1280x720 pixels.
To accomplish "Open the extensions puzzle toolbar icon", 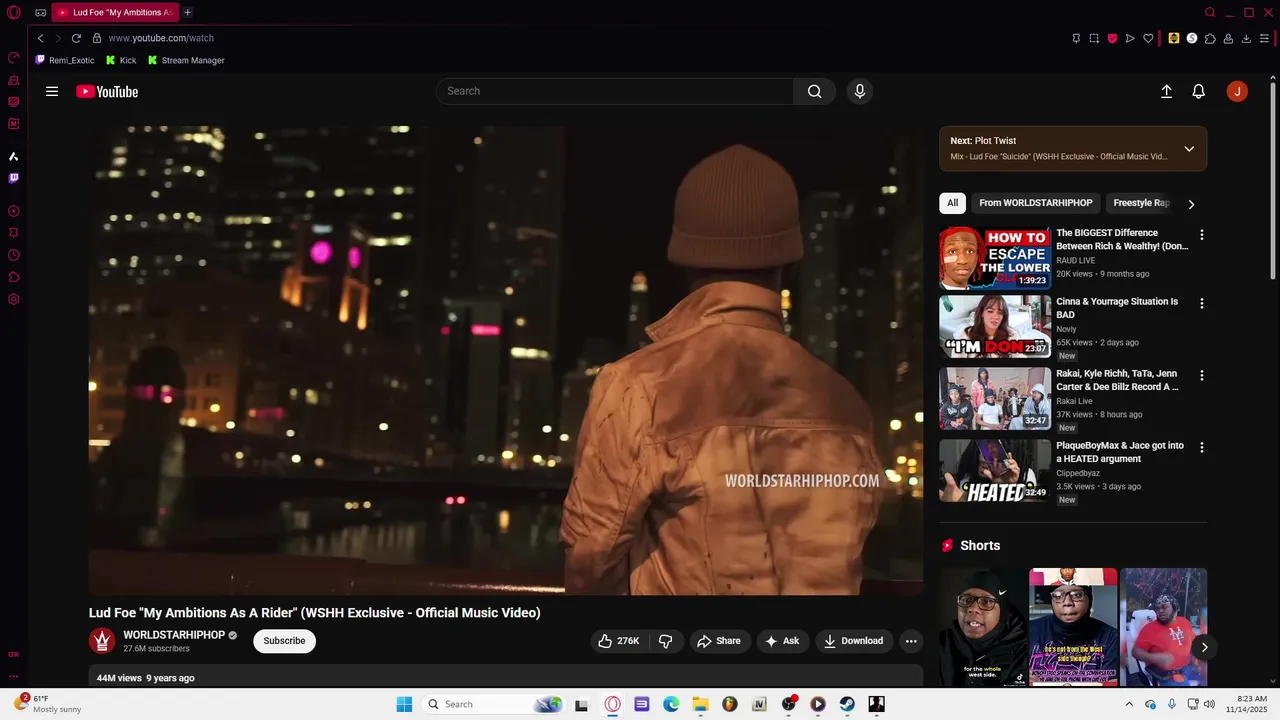I will (1210, 38).
